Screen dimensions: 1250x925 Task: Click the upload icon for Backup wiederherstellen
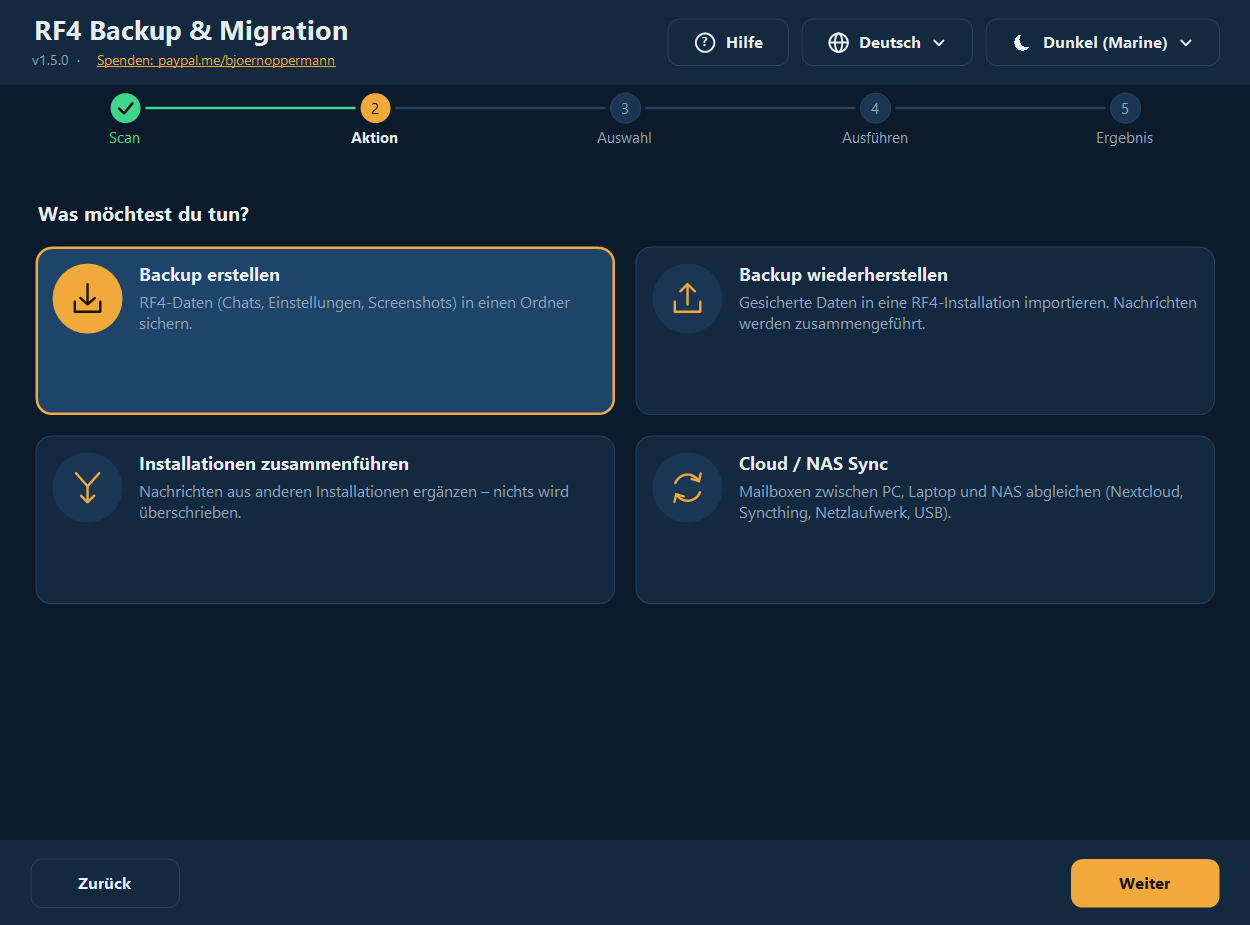point(688,298)
